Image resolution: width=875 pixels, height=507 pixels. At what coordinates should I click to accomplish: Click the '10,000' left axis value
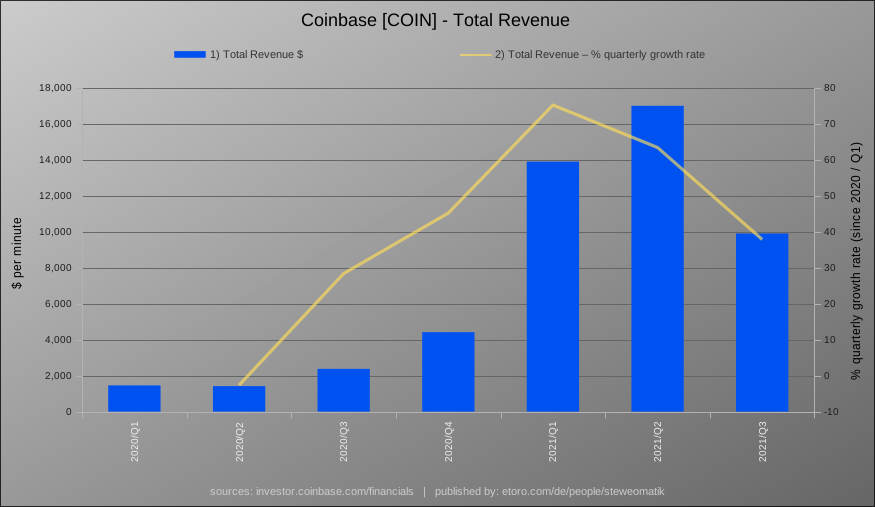click(55, 232)
